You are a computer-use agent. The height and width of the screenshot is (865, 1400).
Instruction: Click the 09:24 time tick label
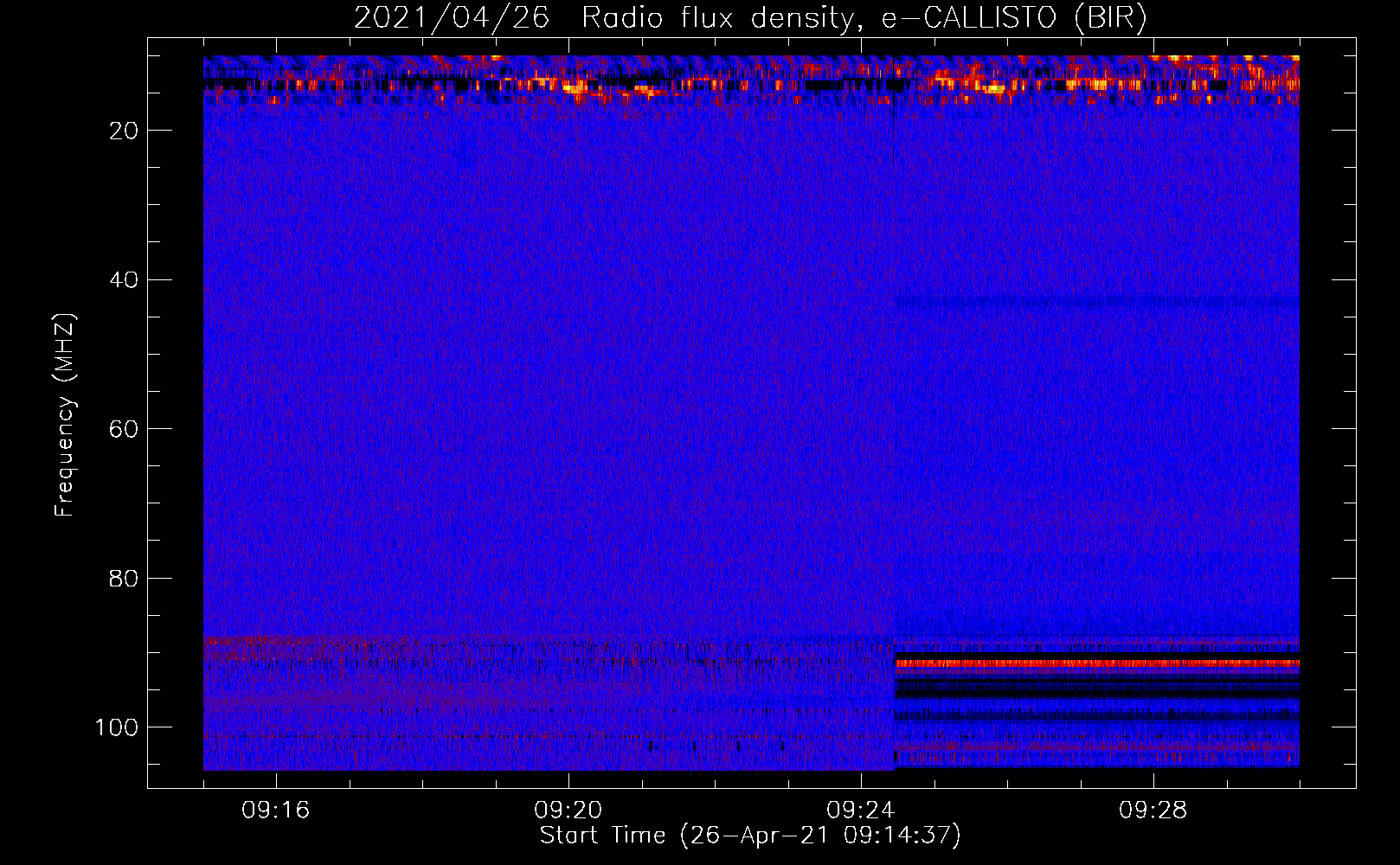[861, 811]
